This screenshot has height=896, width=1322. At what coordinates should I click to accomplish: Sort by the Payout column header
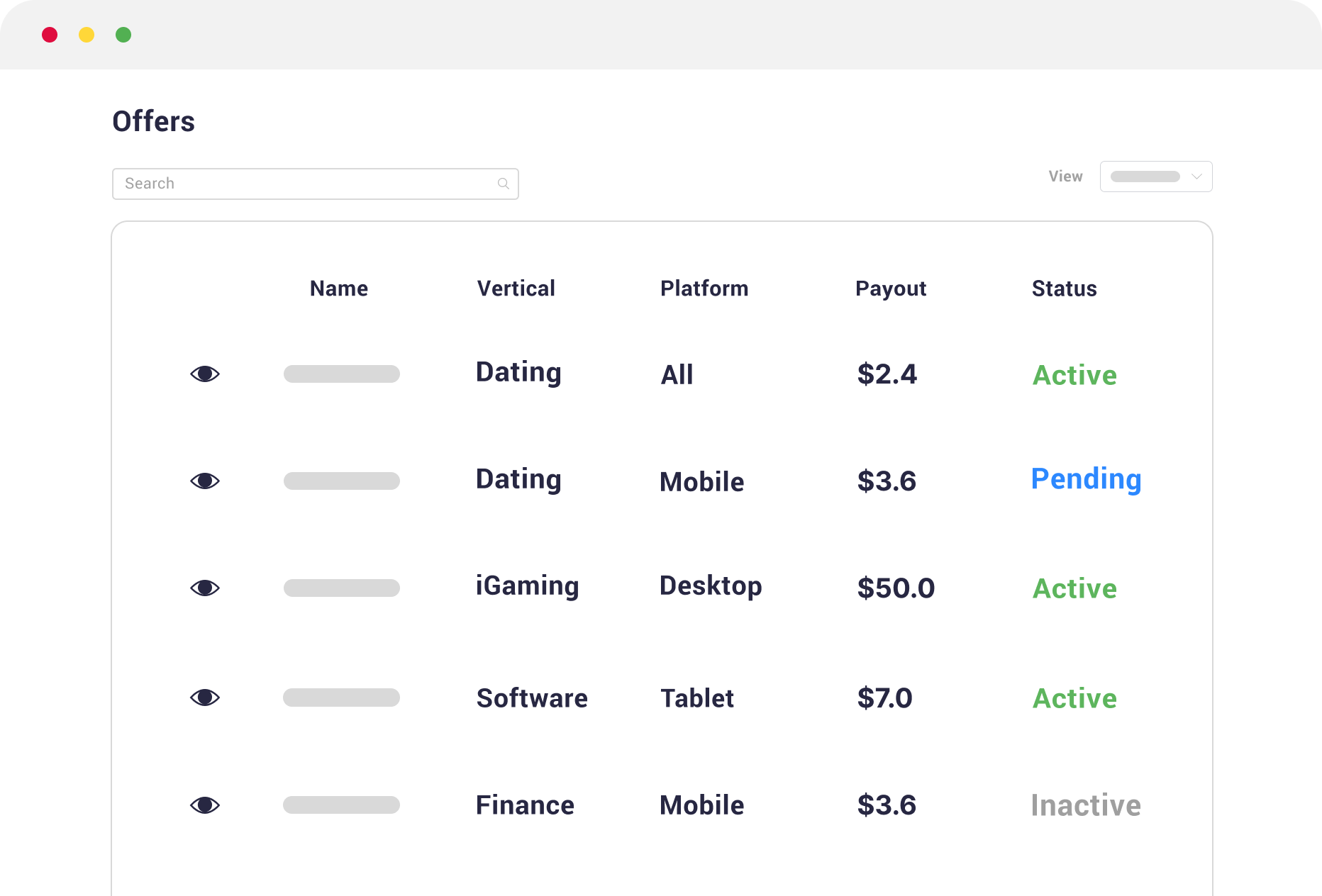point(891,289)
